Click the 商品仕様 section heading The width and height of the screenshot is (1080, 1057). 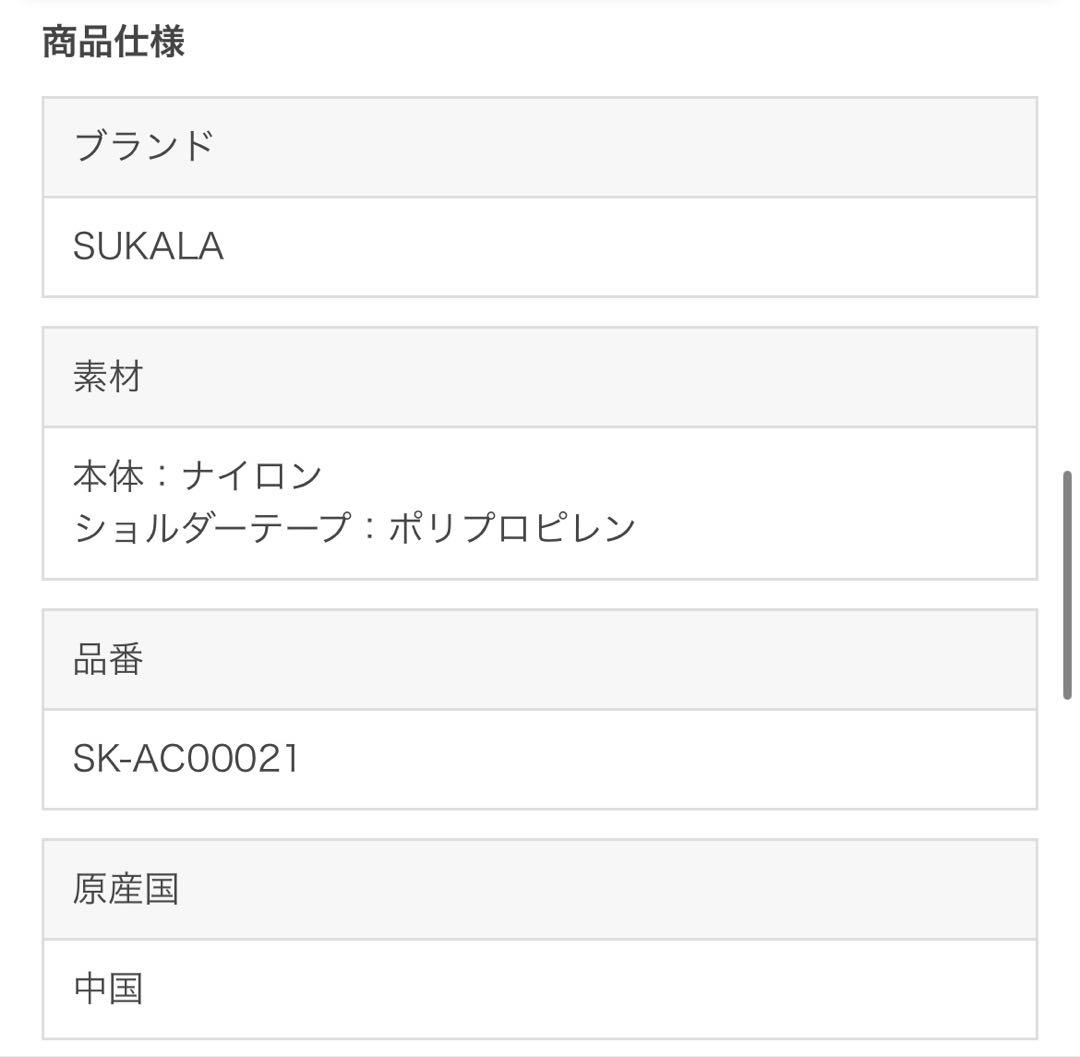(113, 43)
